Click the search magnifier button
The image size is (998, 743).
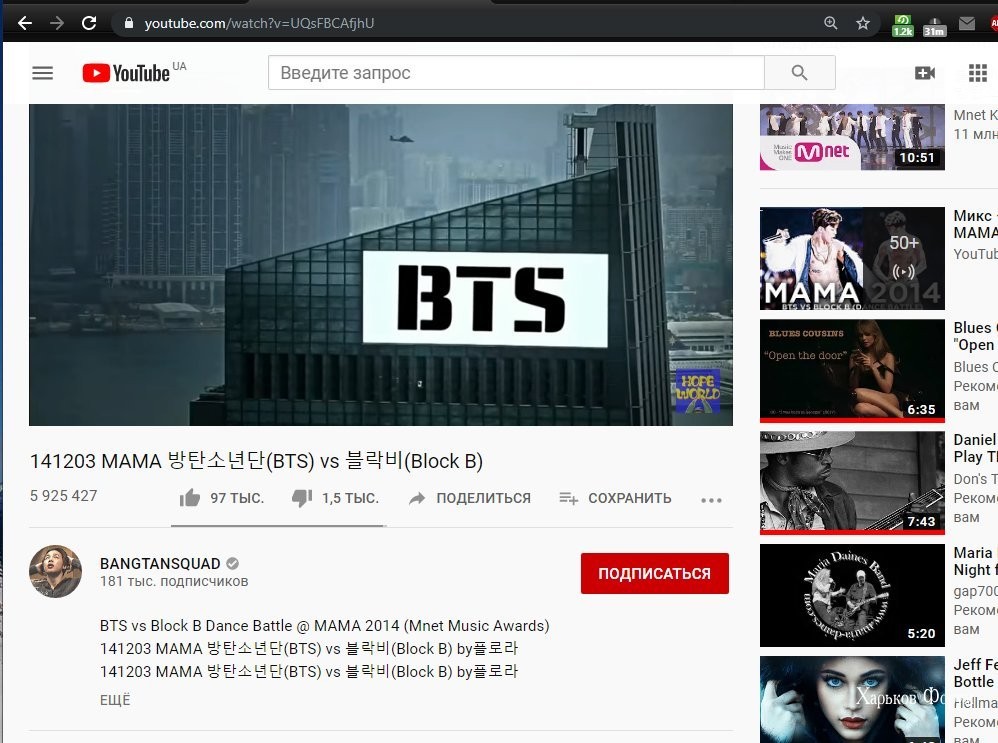[x=799, y=73]
